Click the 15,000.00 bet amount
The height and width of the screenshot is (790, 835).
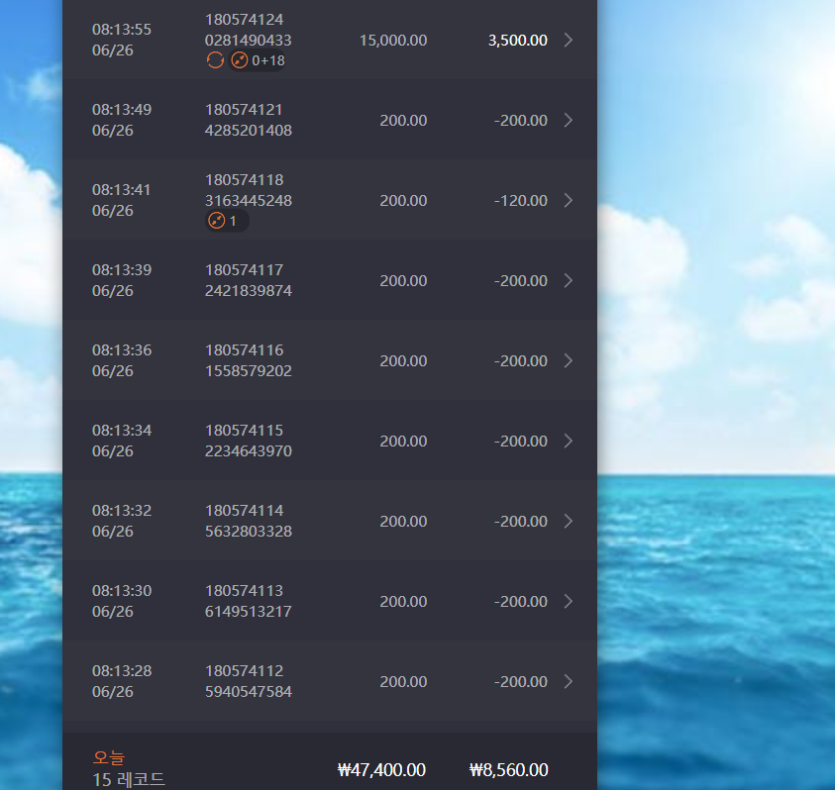click(x=393, y=40)
